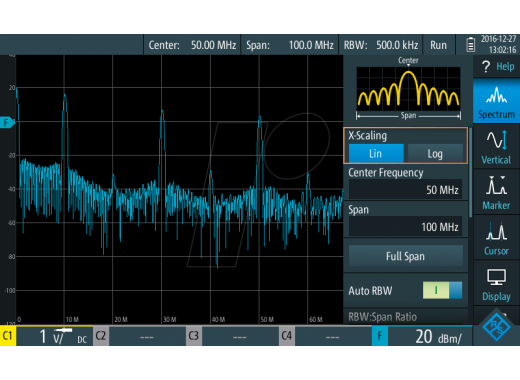
Task: Select the Spectrum menu icon
Action: [497, 101]
